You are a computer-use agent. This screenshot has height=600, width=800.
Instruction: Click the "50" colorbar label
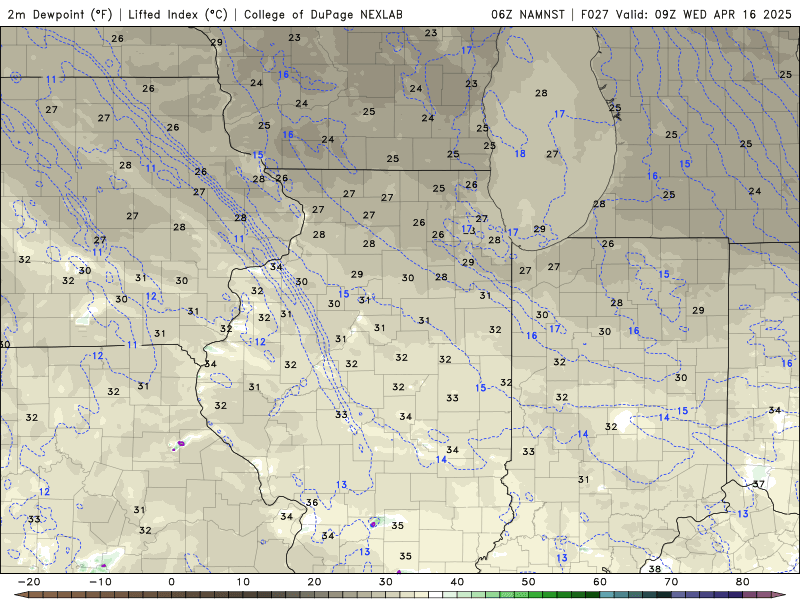pyautogui.click(x=529, y=582)
